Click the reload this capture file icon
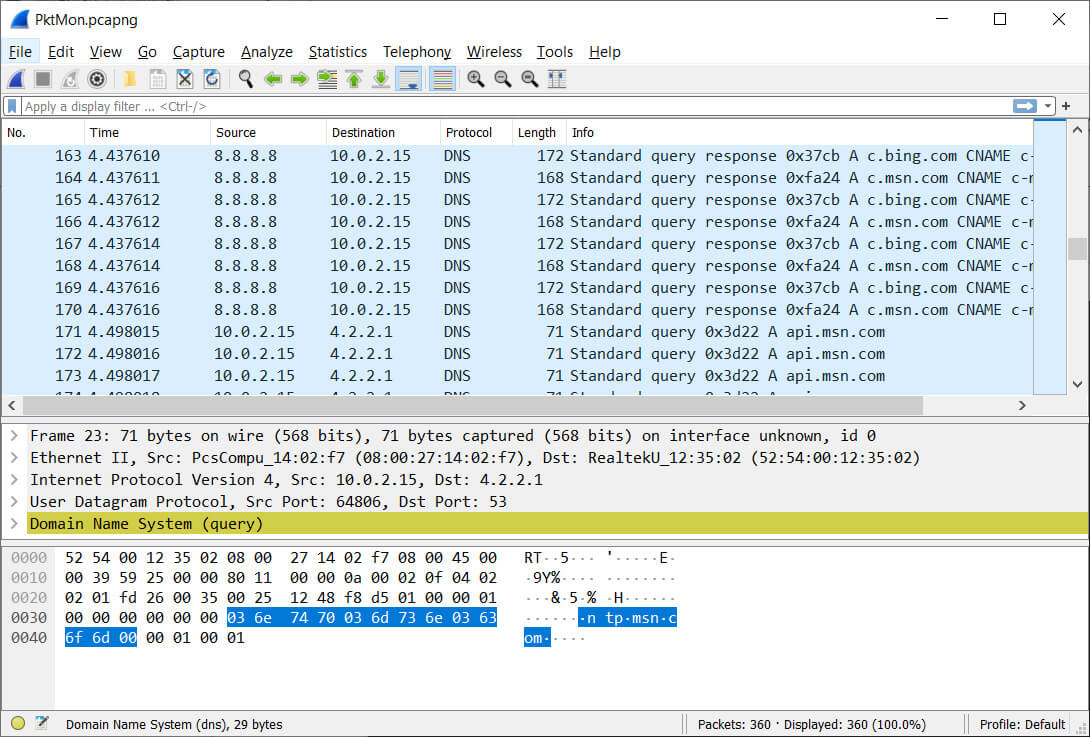The height and width of the screenshot is (737, 1090). (212, 78)
